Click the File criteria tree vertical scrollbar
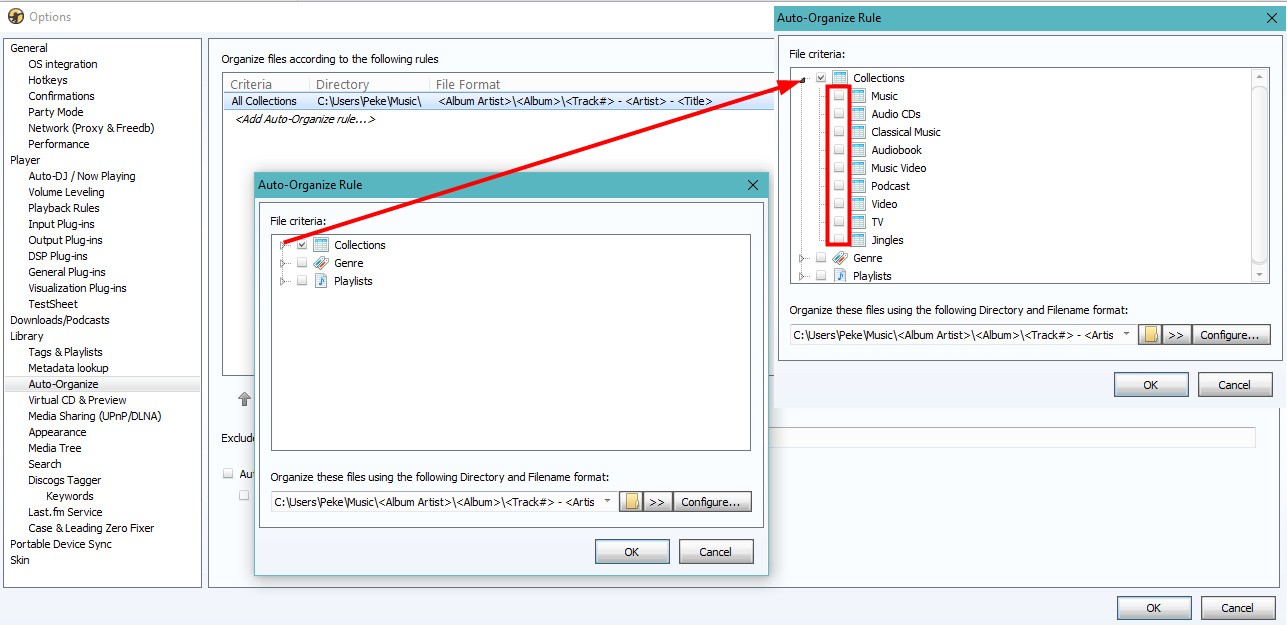Image resolution: width=1287 pixels, height=625 pixels. (x=1260, y=175)
